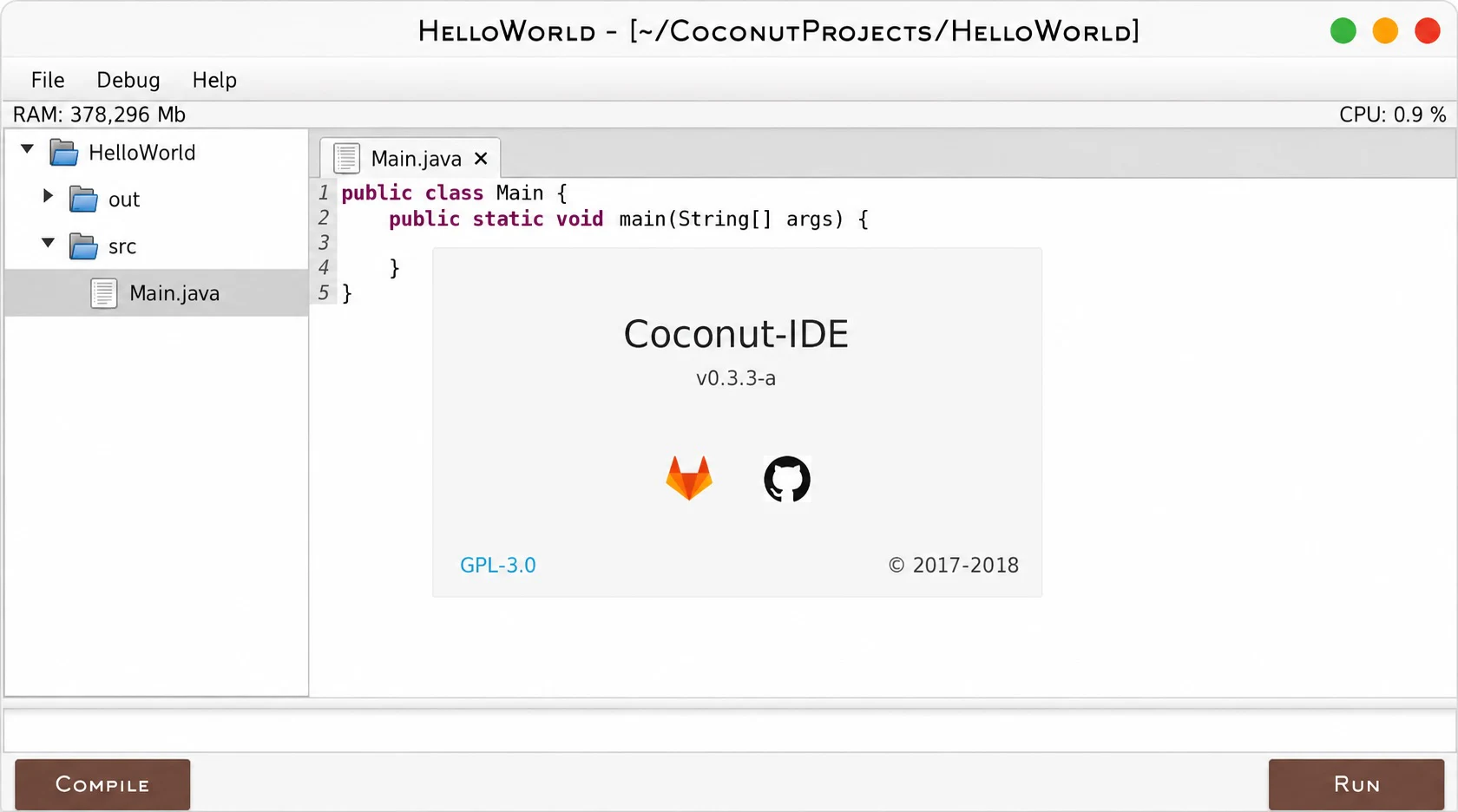This screenshot has width=1458, height=812.
Task: Open the Debug menu
Action: pyautogui.click(x=128, y=80)
